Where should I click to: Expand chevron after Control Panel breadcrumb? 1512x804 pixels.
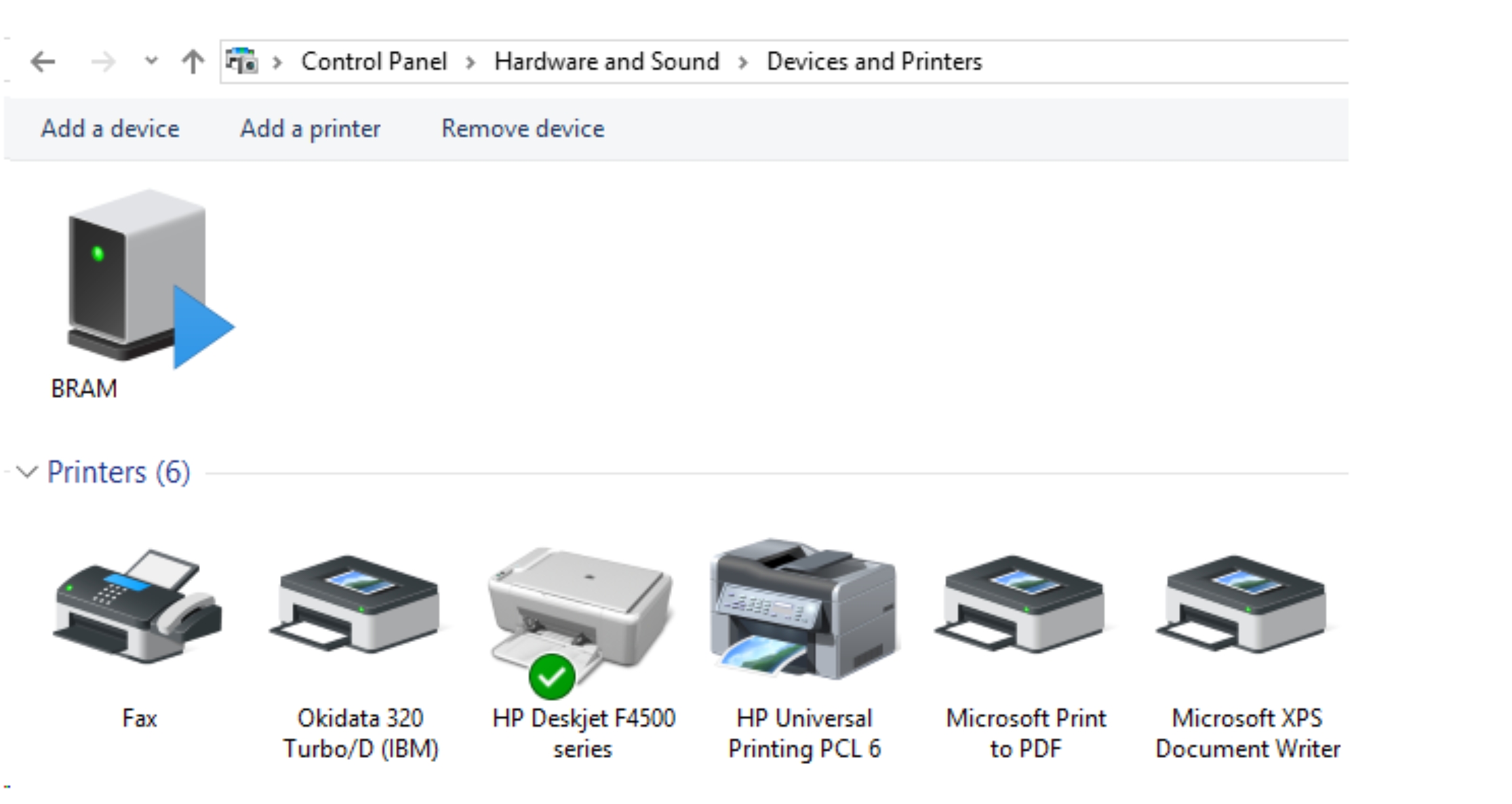471,62
